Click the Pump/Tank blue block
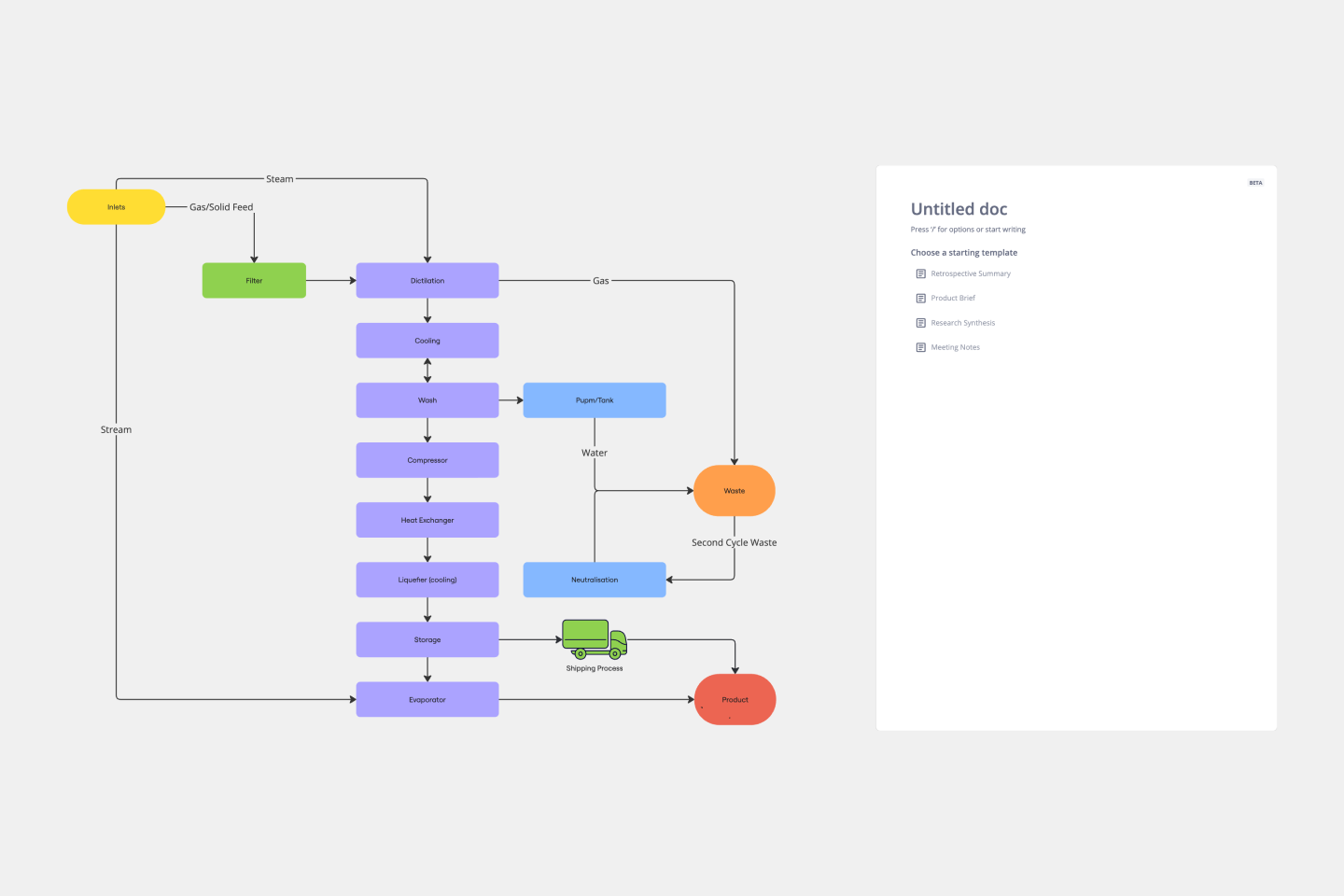 point(595,400)
